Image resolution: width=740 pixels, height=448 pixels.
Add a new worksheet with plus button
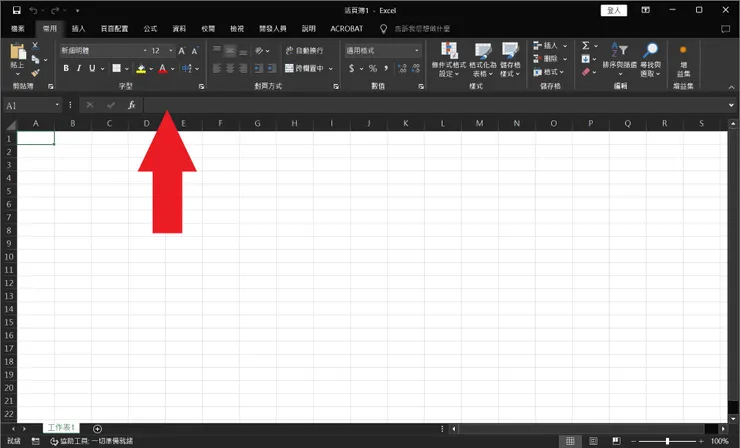tap(97, 429)
